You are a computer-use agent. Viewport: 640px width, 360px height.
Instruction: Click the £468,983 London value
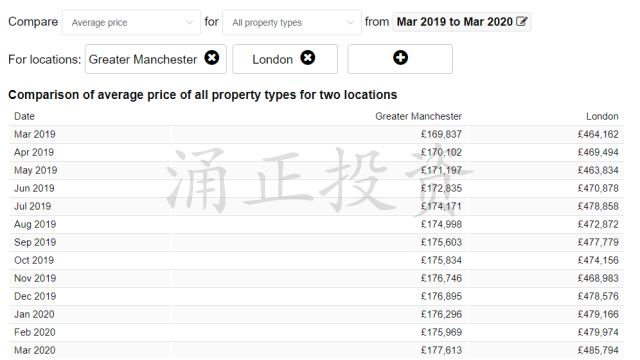(x=598, y=278)
